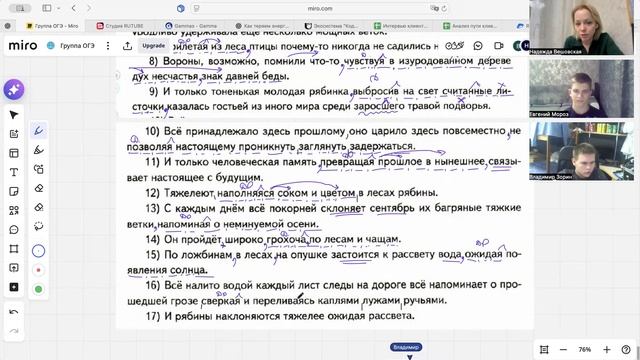Open the Templates tool

(x=14, y=153)
